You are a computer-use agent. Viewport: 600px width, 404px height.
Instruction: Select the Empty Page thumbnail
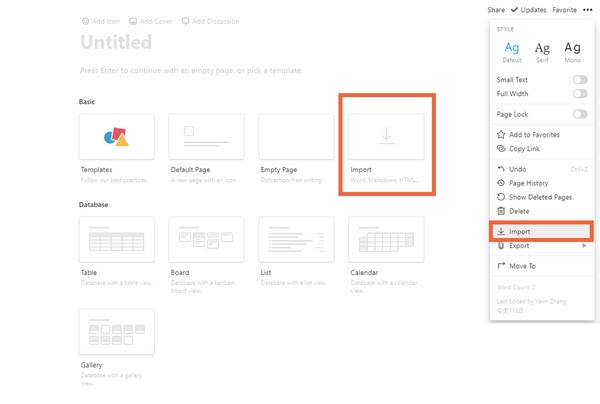coord(296,137)
